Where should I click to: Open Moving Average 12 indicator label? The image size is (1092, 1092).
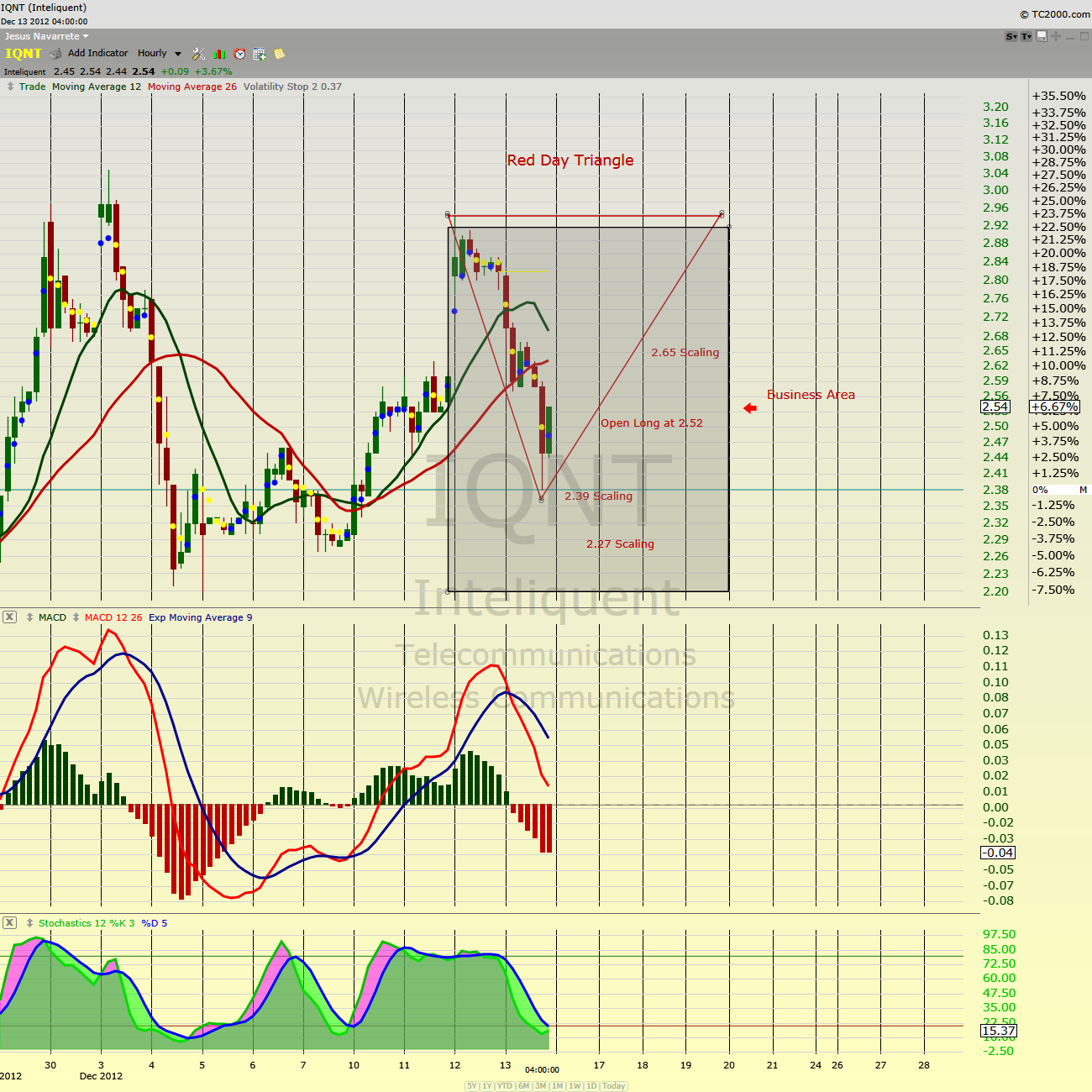click(97, 87)
